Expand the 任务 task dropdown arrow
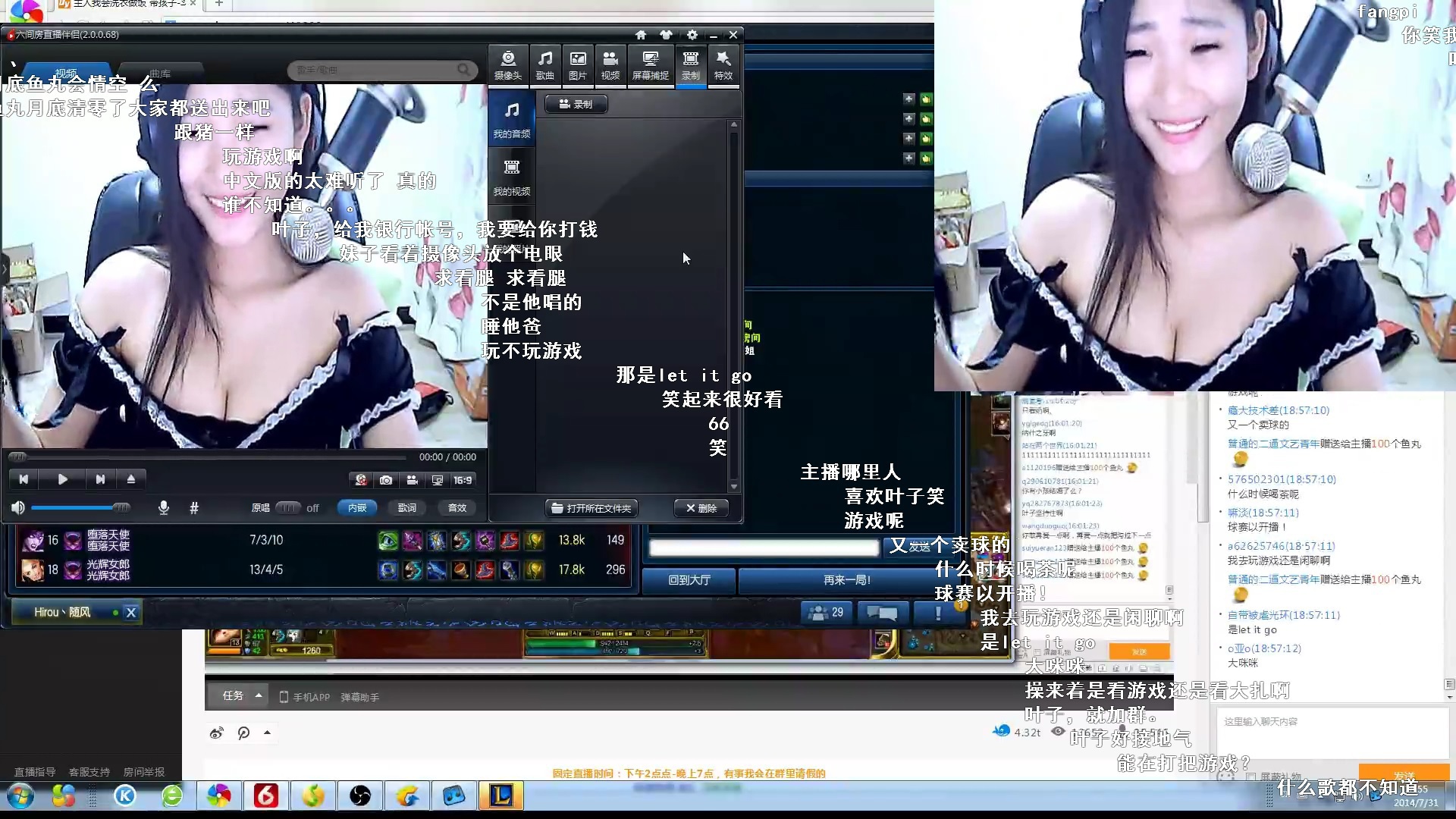 259,695
